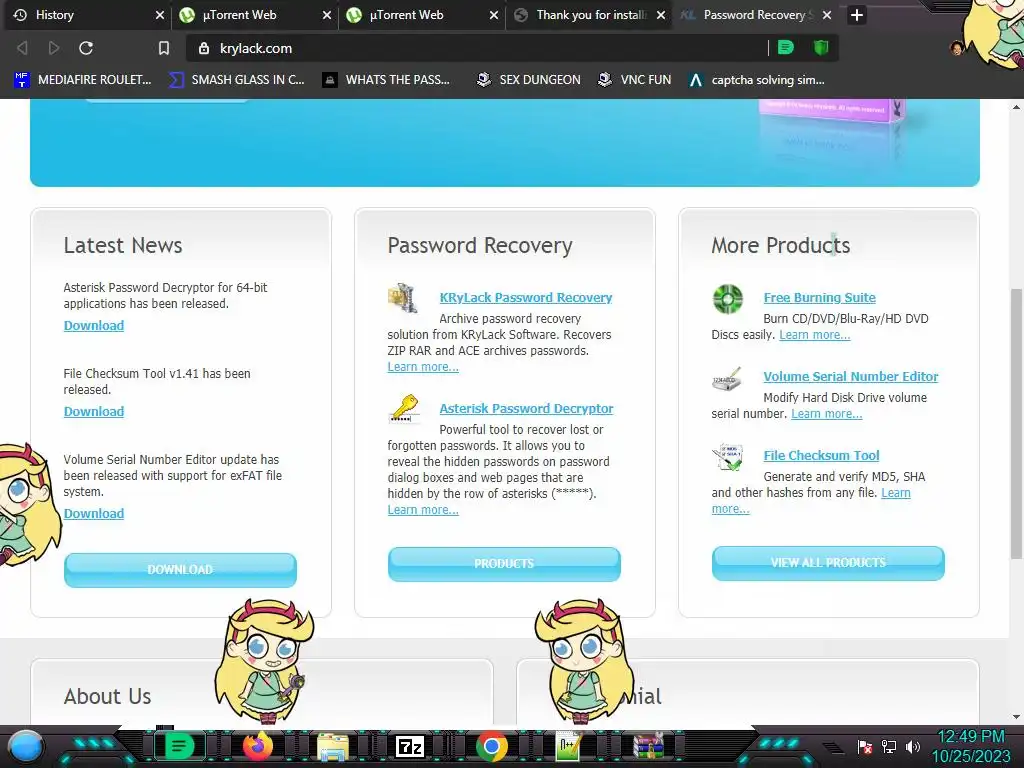Open 7-Zip from the taskbar
The height and width of the screenshot is (768, 1024).
tap(409, 746)
